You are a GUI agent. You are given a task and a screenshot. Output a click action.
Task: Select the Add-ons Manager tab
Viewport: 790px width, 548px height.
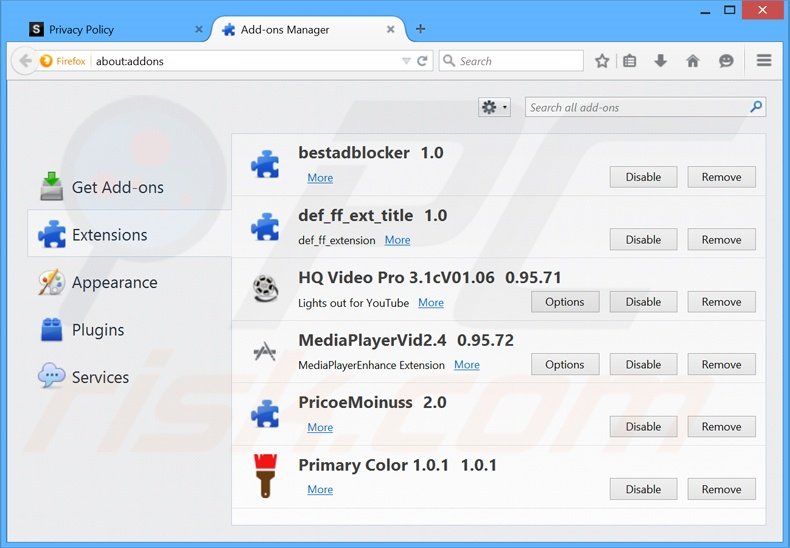click(x=310, y=30)
